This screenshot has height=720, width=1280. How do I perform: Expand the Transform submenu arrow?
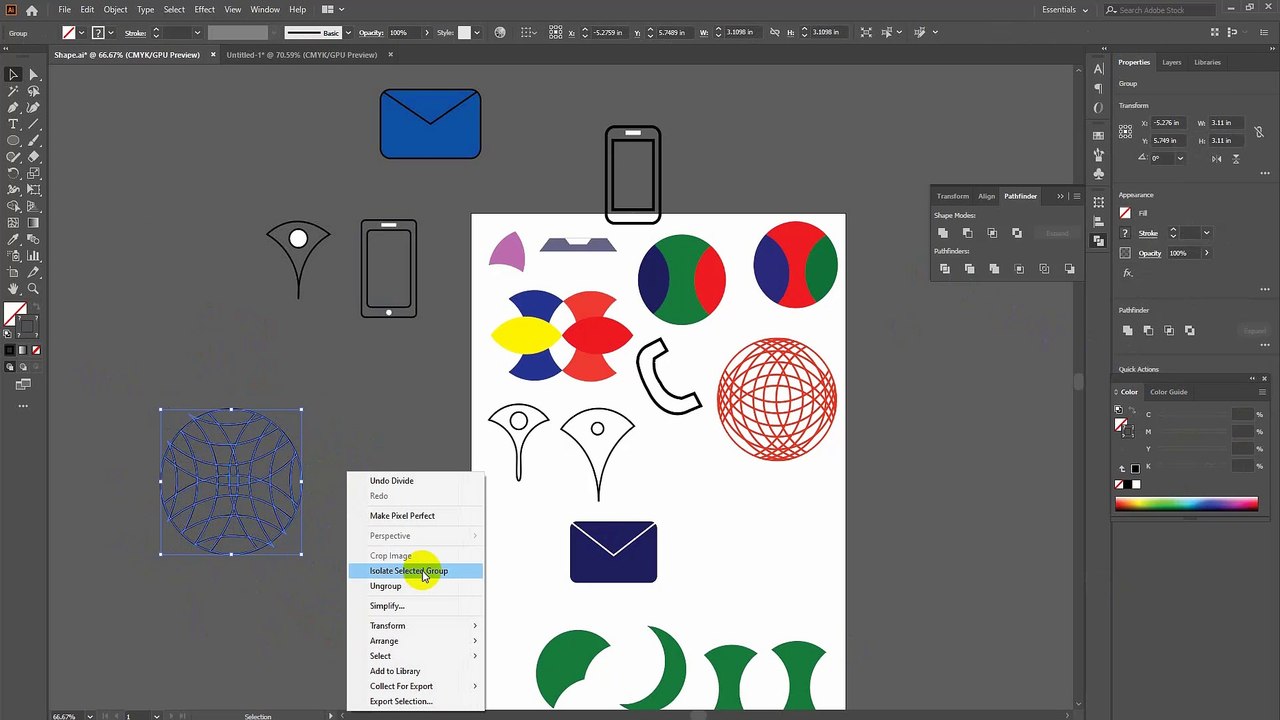(x=475, y=626)
